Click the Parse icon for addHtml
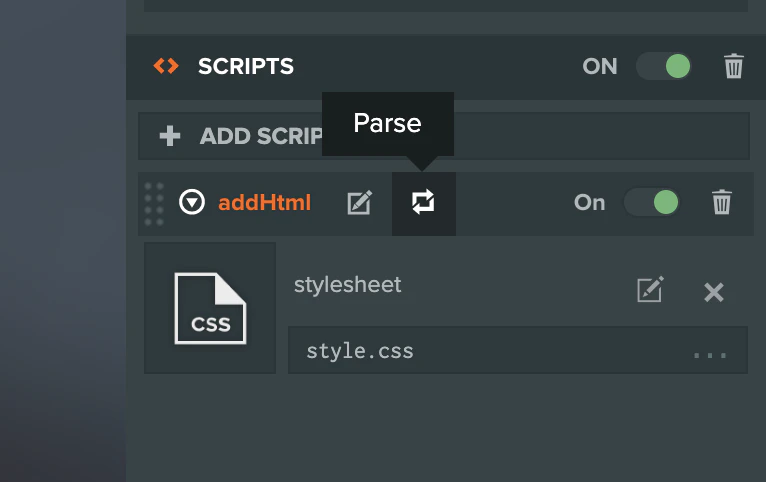The image size is (766, 482). point(423,203)
